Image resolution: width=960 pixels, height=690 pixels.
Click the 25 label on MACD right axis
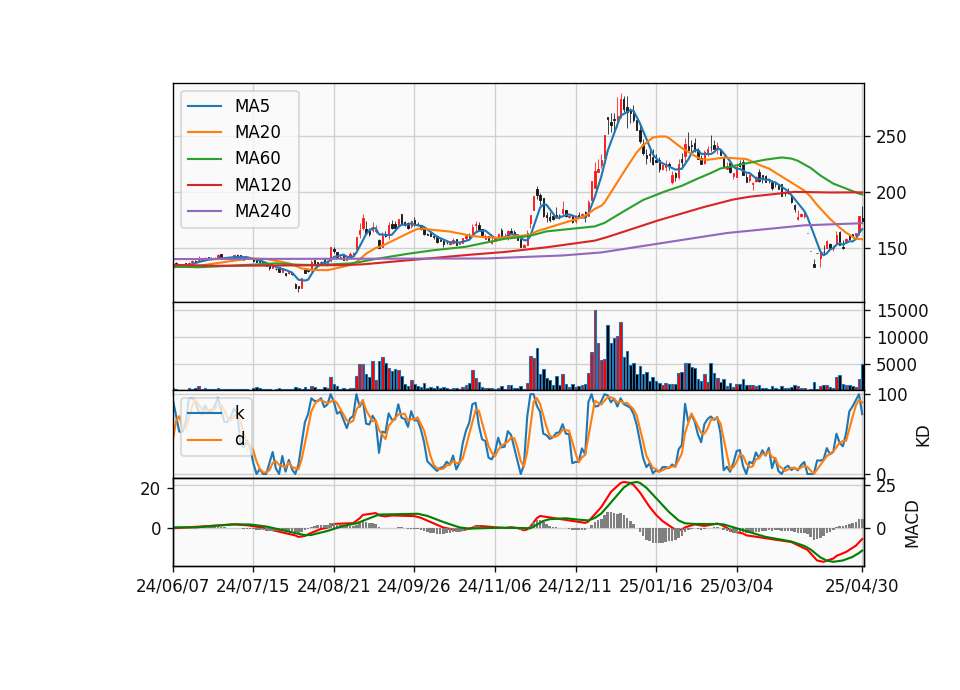[x=886, y=487]
